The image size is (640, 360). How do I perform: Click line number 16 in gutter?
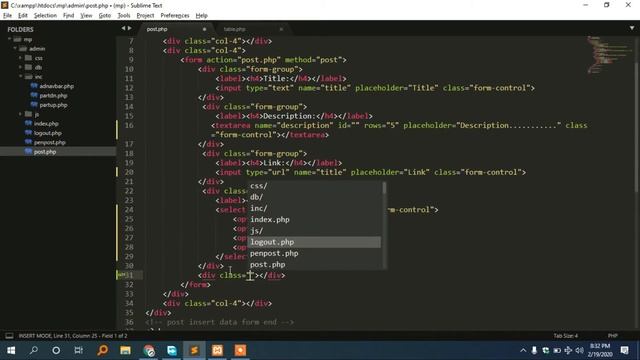coord(129,125)
